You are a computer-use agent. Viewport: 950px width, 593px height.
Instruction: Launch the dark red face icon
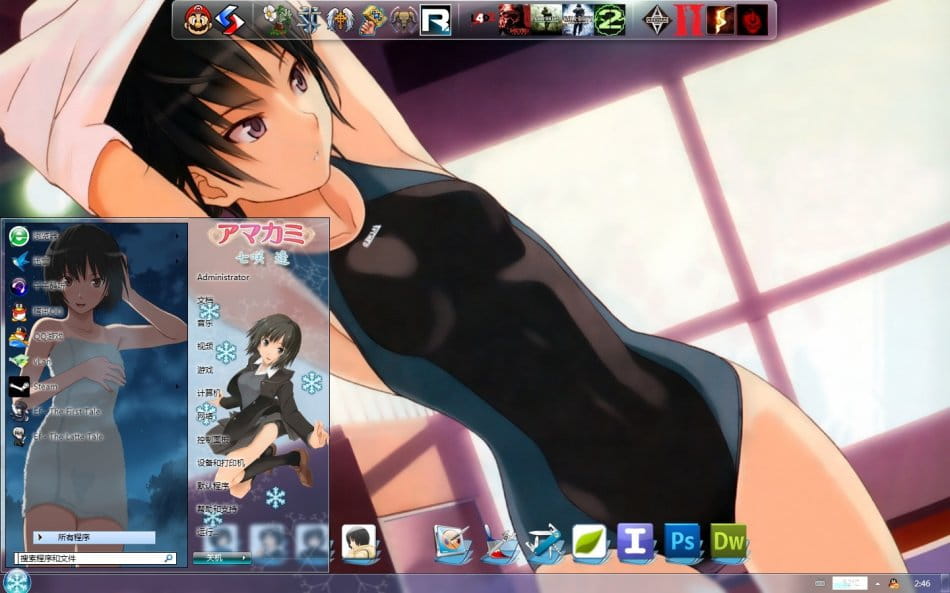(x=752, y=20)
